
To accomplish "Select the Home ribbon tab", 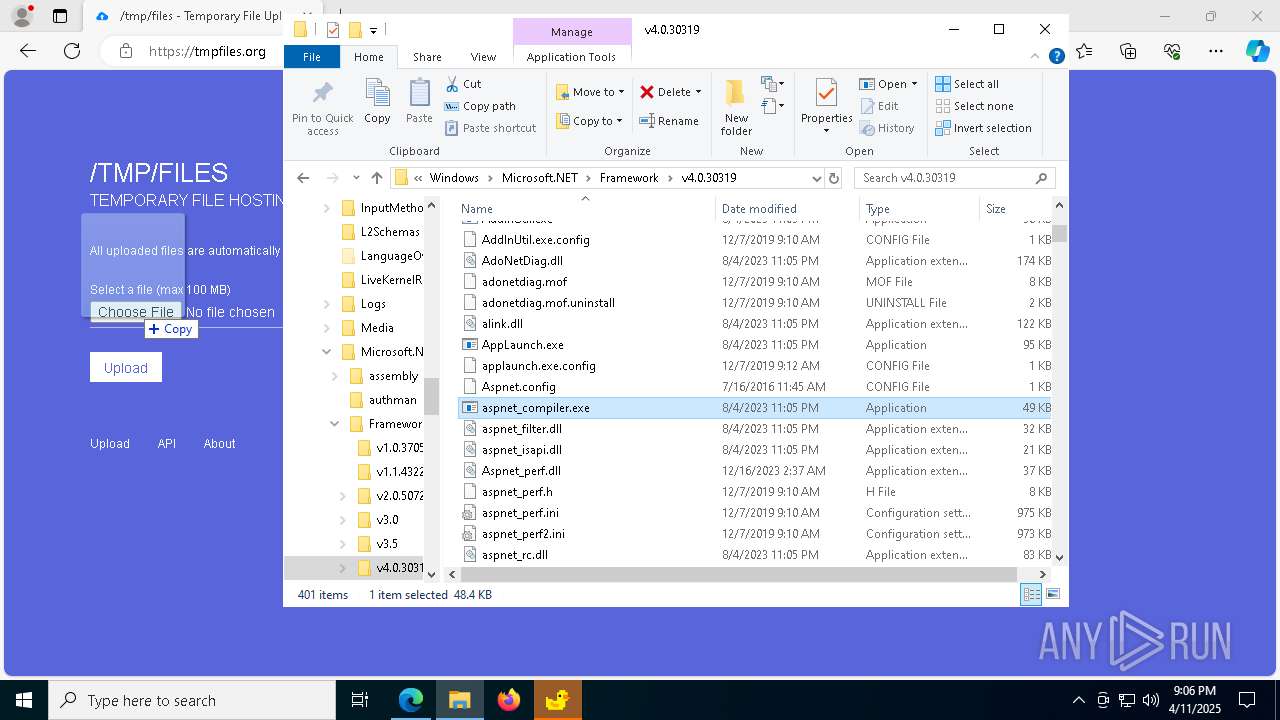I will pyautogui.click(x=368, y=57).
